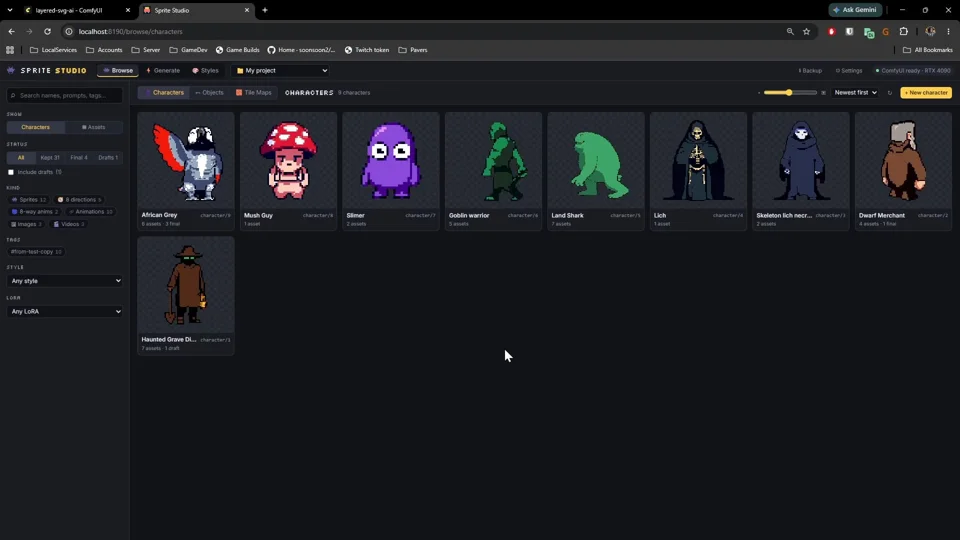Click the magnifier icon in the search field
The image size is (960, 540).
pyautogui.click(x=13, y=96)
